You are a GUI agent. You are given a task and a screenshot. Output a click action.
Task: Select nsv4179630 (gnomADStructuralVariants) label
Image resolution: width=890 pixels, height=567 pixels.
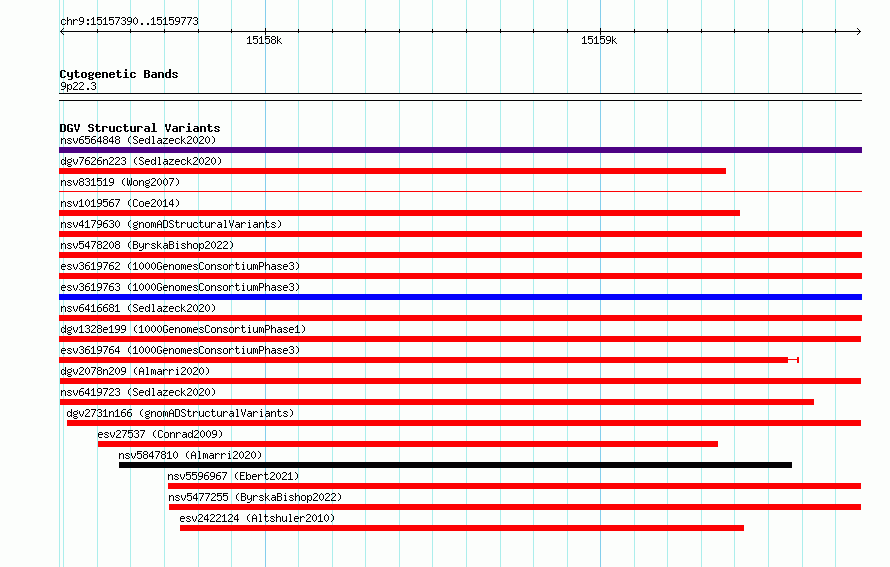(x=171, y=224)
